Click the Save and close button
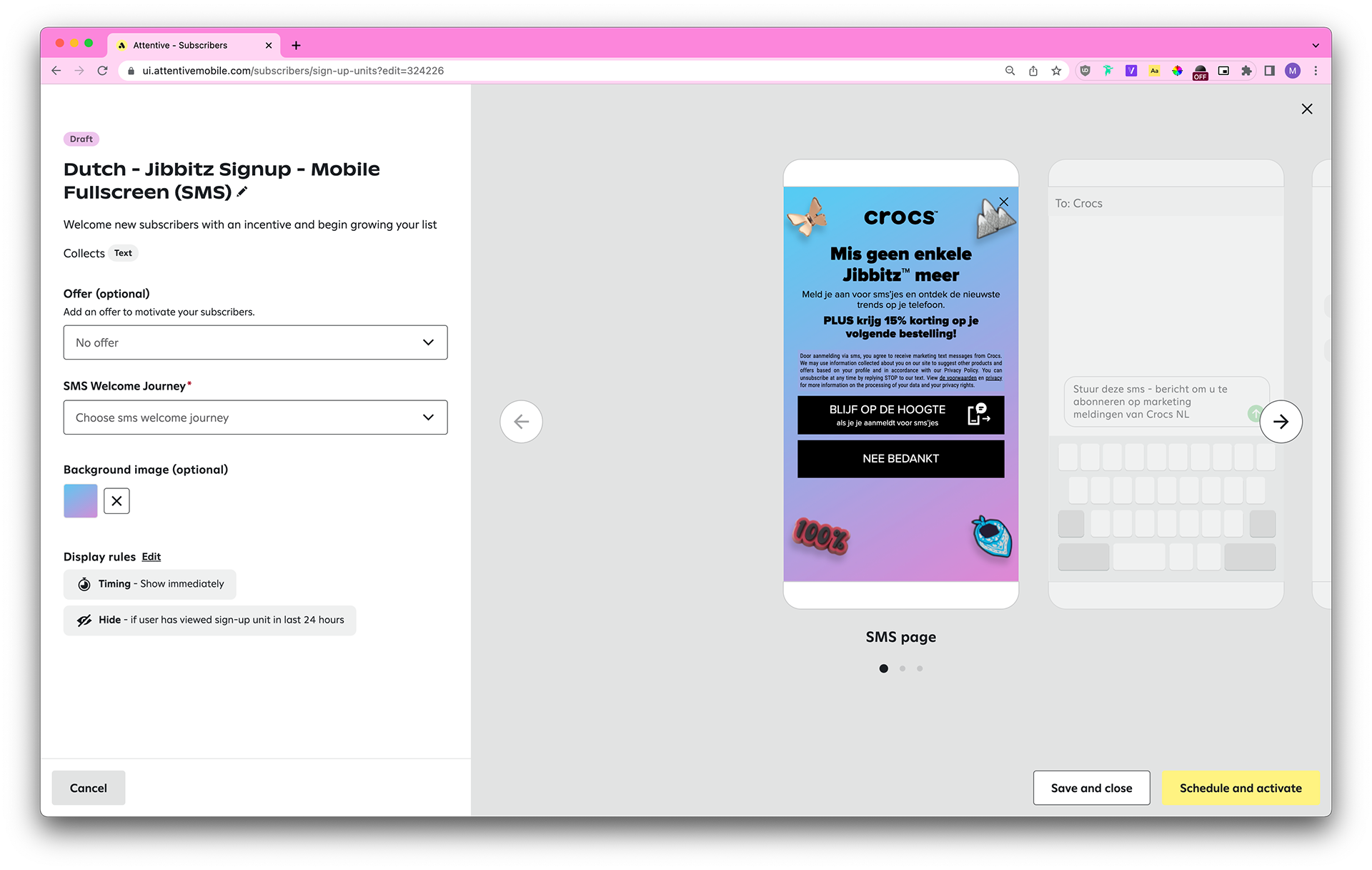The image size is (1372, 870). pos(1091,788)
